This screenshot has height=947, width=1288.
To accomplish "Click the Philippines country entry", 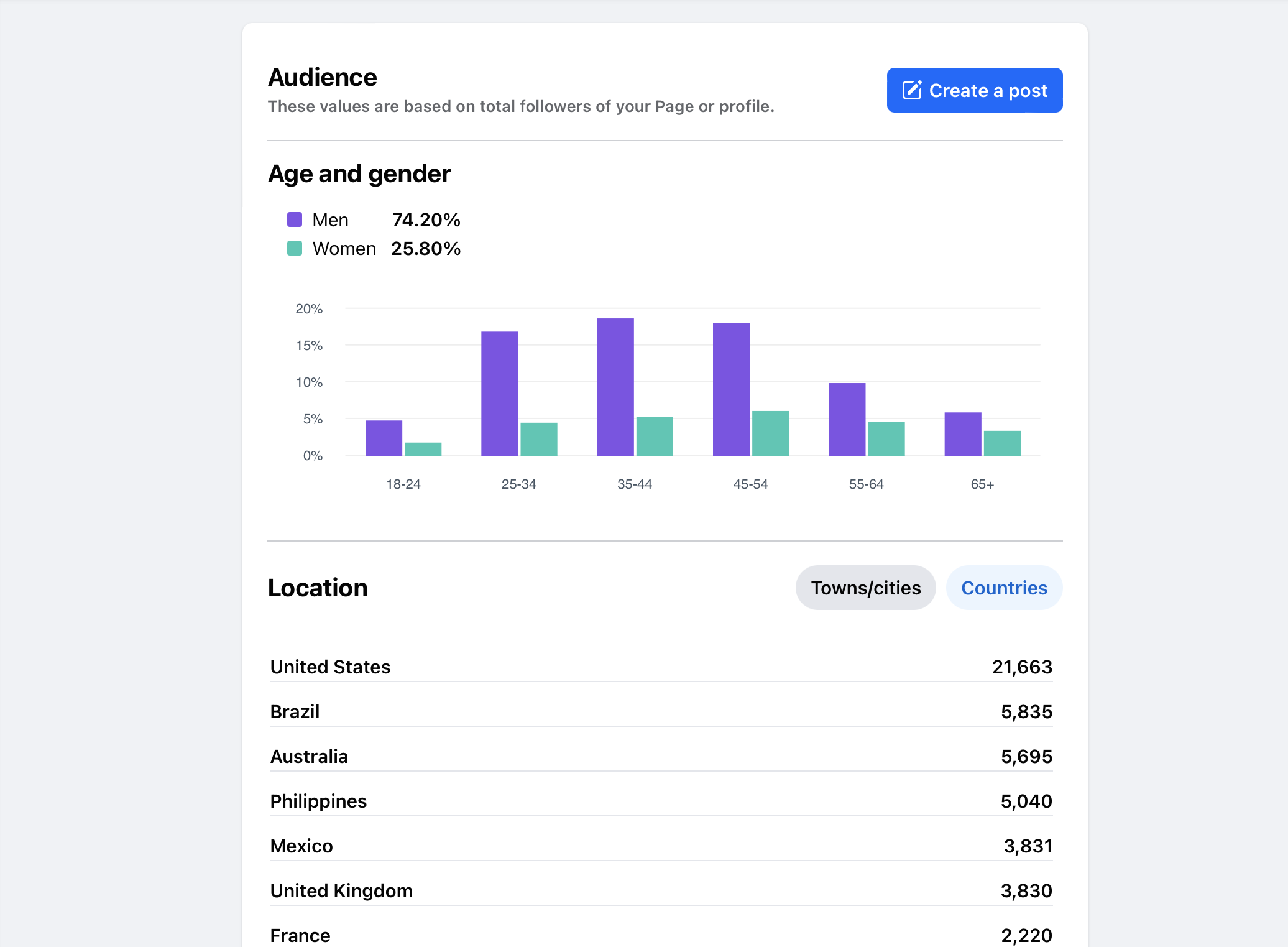I will pyautogui.click(x=661, y=801).
